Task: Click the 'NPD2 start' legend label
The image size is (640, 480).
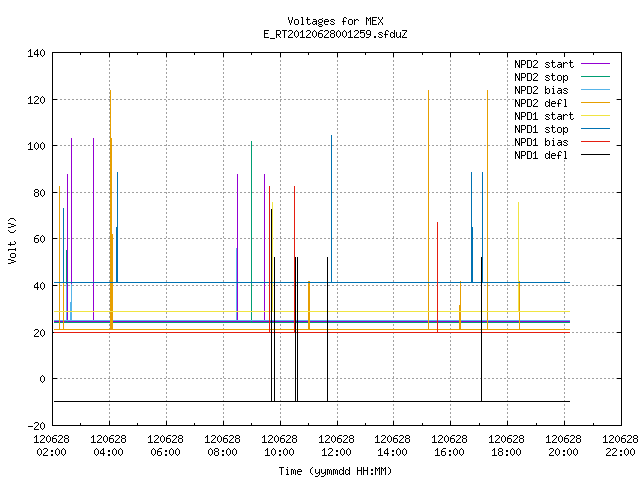Action: click(x=544, y=64)
